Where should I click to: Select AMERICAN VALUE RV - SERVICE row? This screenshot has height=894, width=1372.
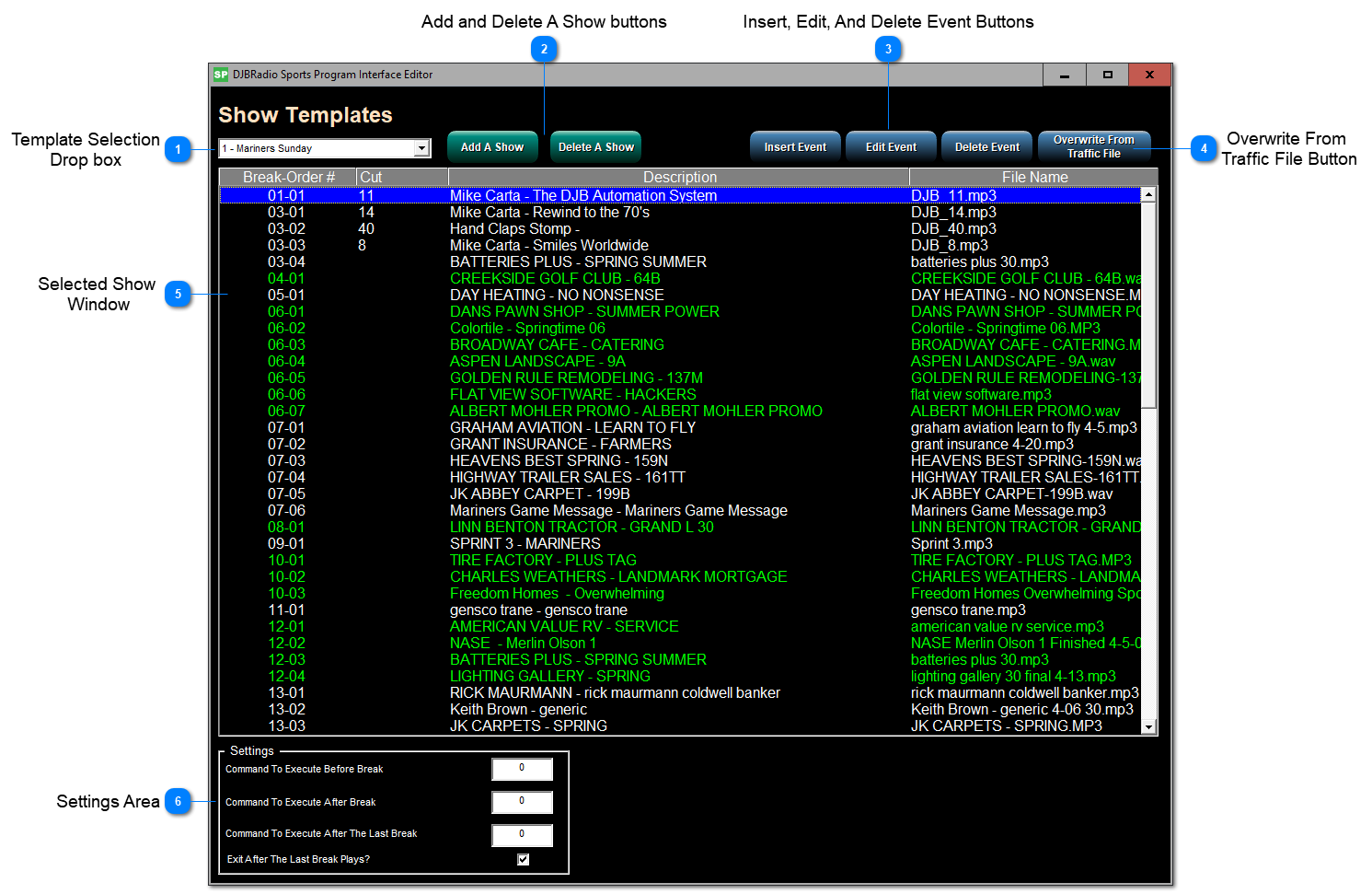pyautogui.click(x=681, y=626)
